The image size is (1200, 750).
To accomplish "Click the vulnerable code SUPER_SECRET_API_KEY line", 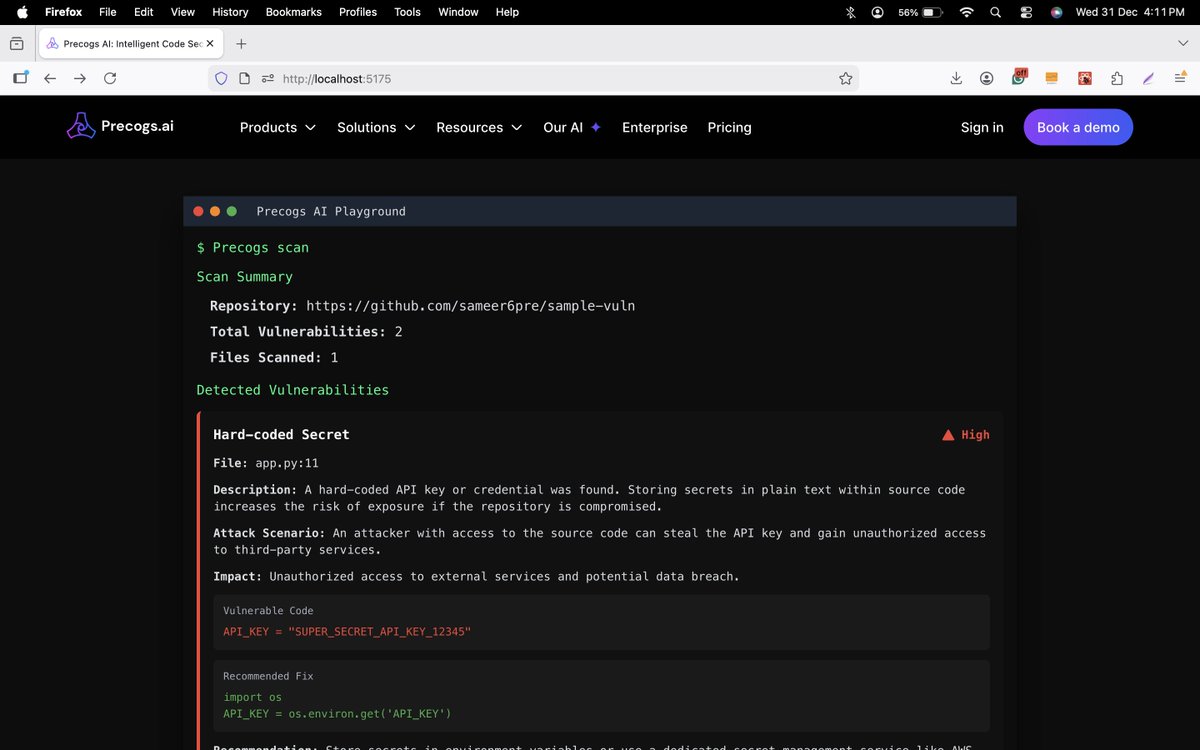I will point(346,632).
